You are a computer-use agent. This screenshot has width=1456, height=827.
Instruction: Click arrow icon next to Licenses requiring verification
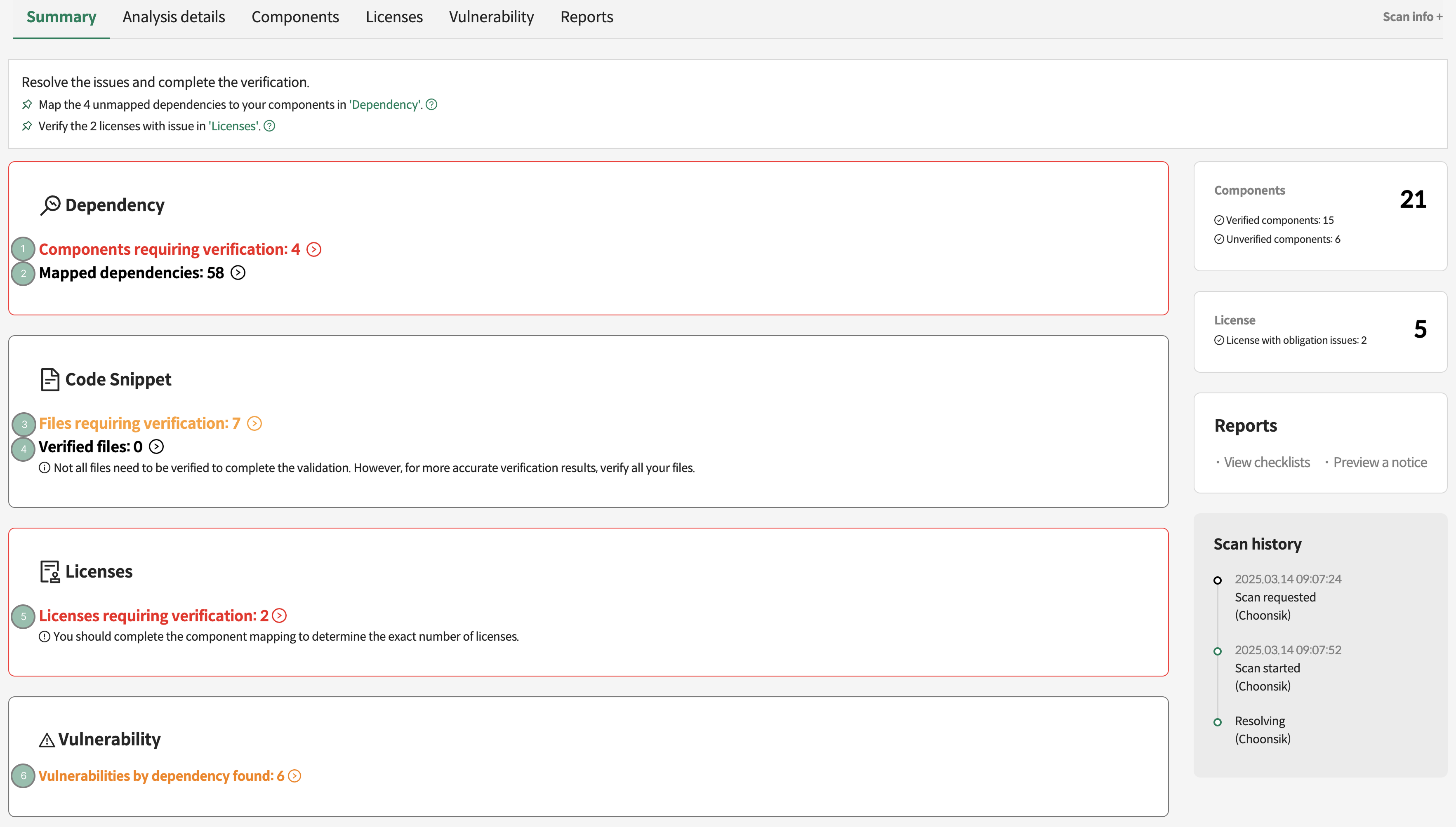(280, 616)
